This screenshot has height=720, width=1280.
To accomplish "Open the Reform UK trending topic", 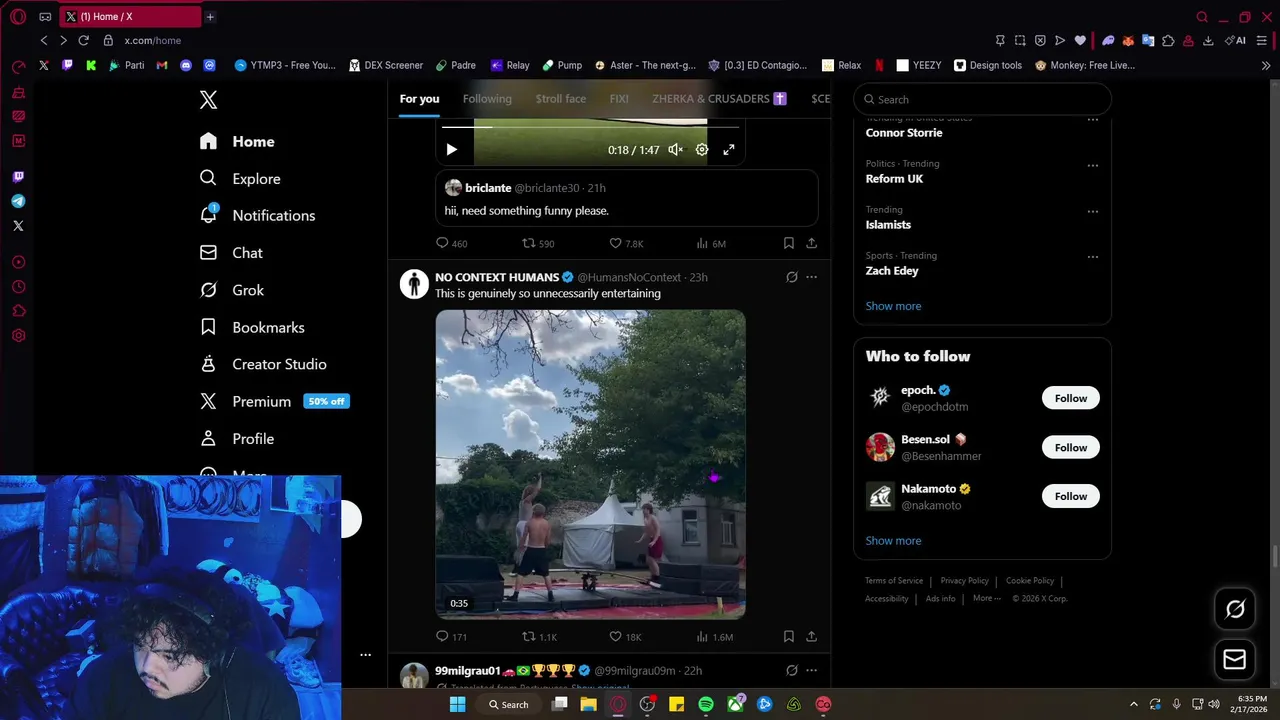I will [894, 179].
